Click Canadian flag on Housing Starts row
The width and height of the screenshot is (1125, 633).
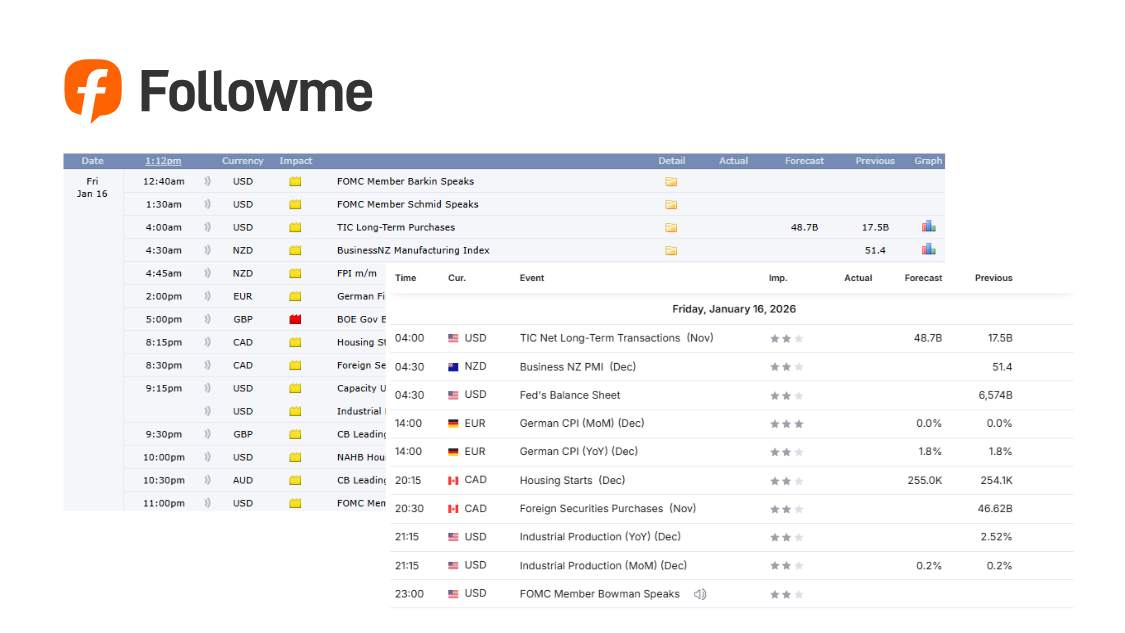[453, 480]
